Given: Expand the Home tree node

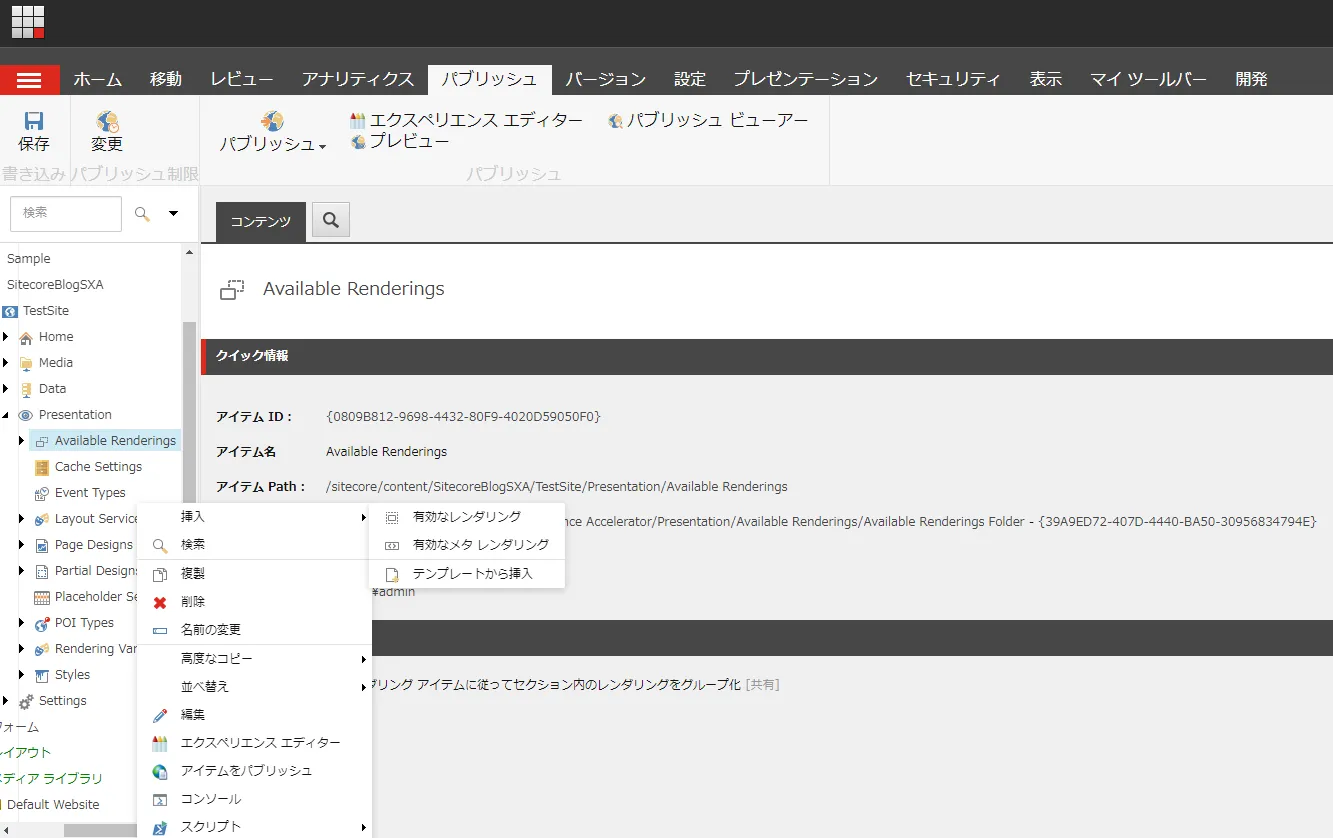Looking at the screenshot, I should pyautogui.click(x=6, y=336).
